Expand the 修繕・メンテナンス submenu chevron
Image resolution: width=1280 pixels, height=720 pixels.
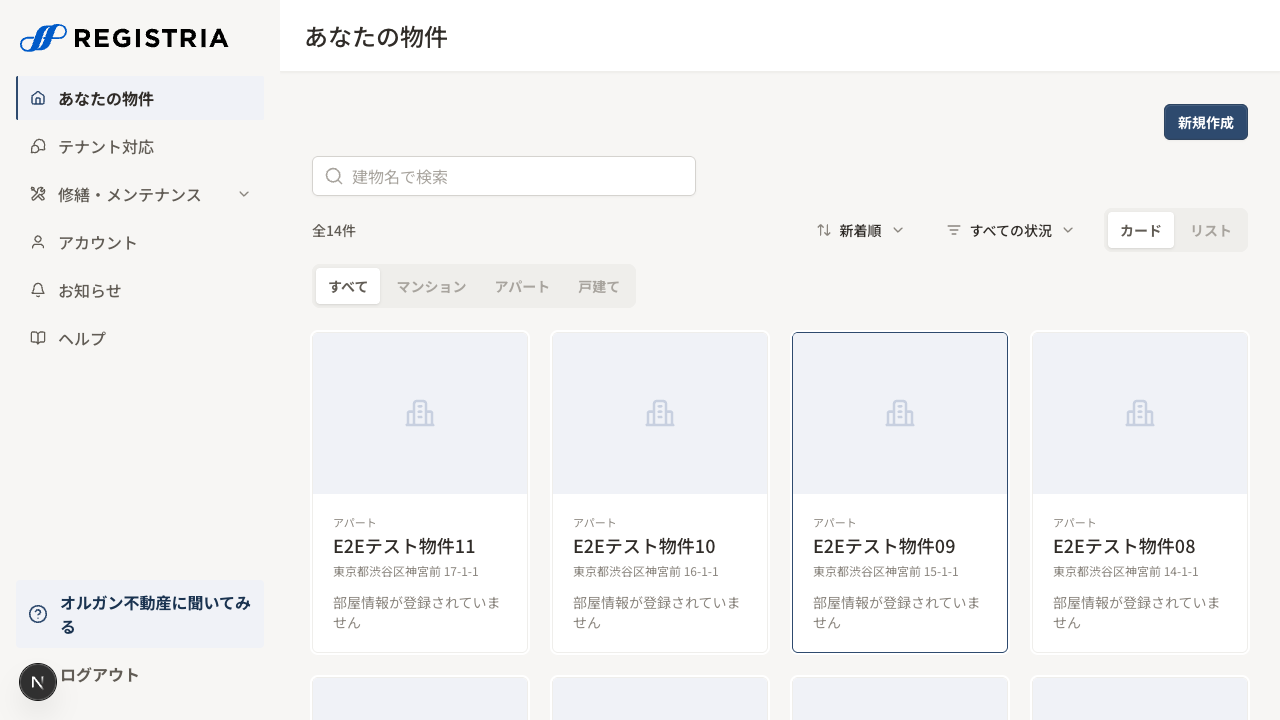[x=244, y=194]
